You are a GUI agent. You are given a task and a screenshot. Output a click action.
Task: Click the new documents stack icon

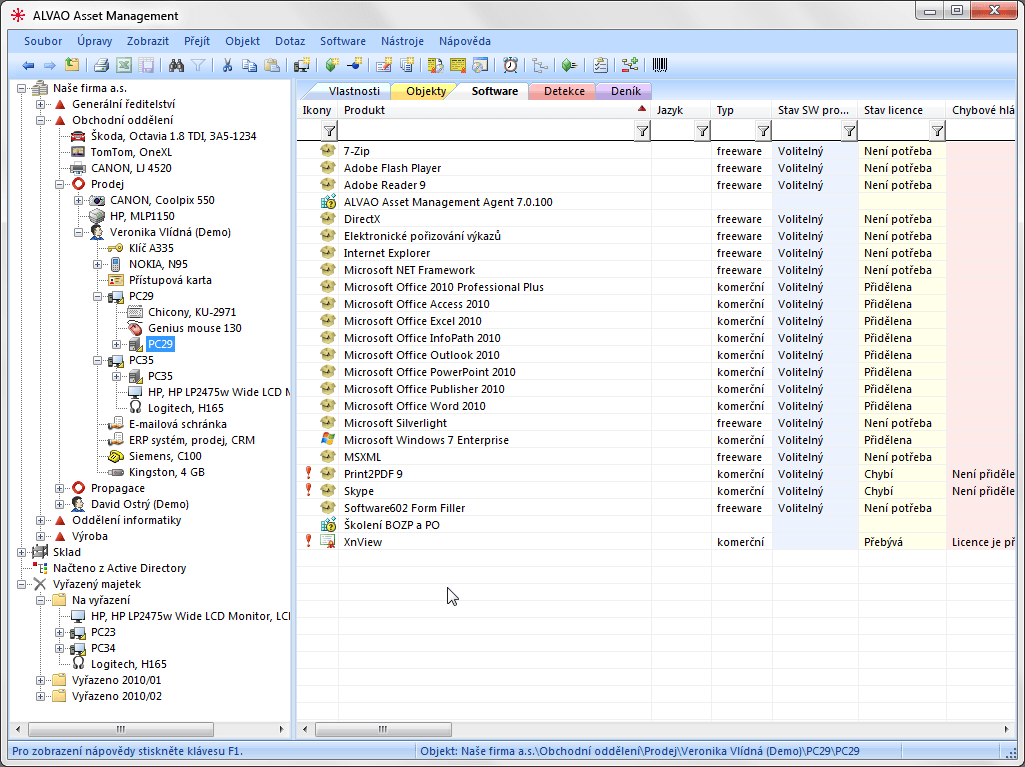[407, 65]
